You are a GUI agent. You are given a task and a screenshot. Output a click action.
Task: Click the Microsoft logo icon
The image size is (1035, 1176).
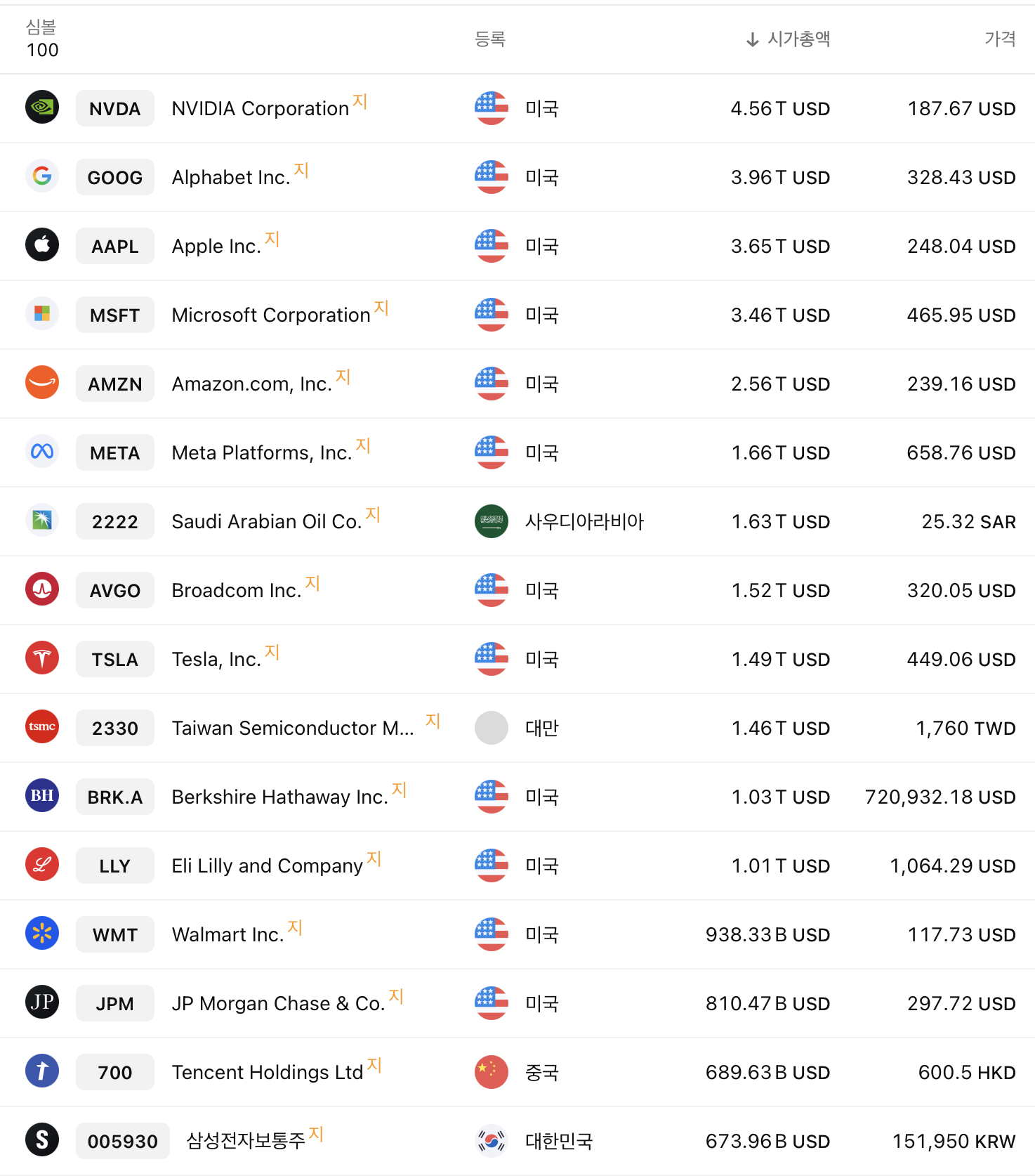click(42, 314)
